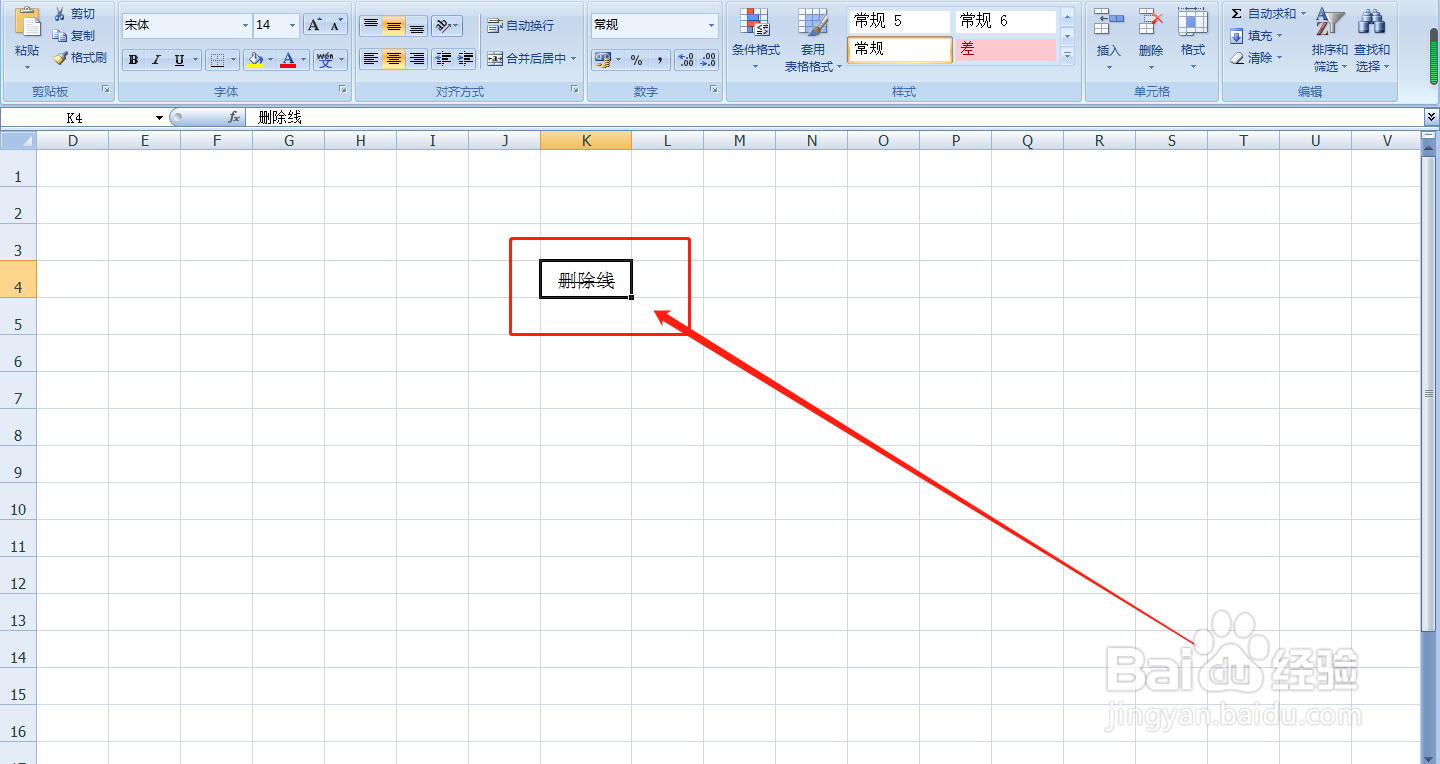
Task: Click the Paste (粘贴) icon
Action: pos(28,22)
